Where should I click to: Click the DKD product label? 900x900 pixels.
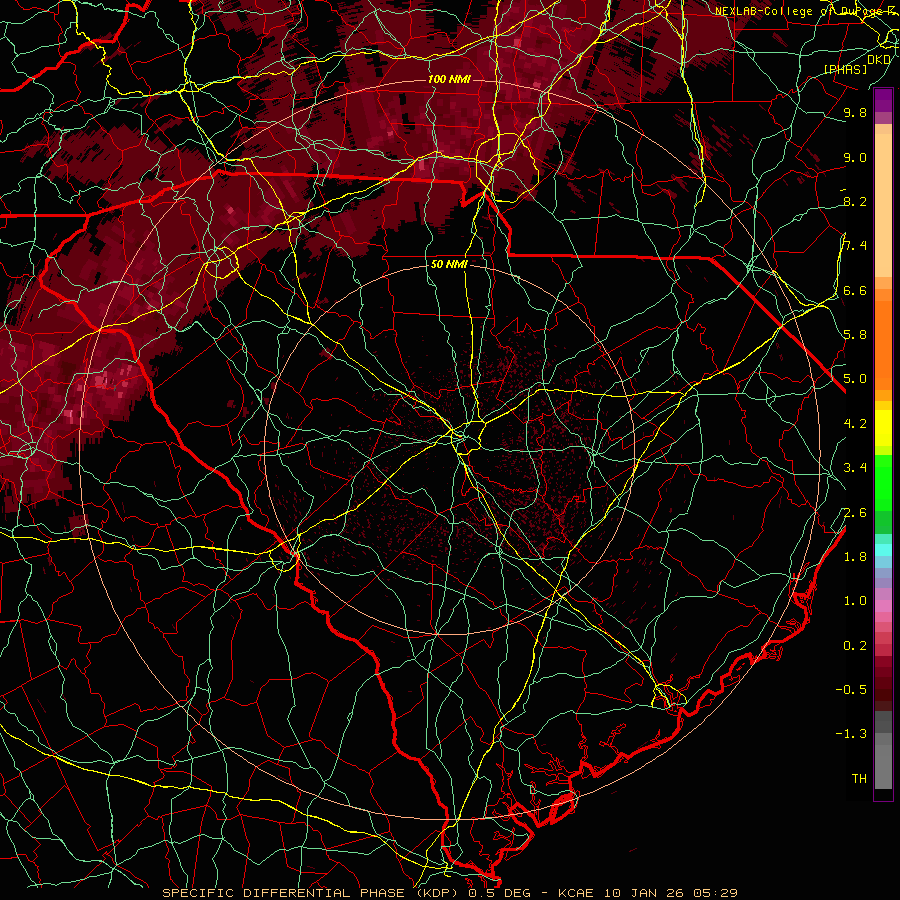[x=879, y=59]
